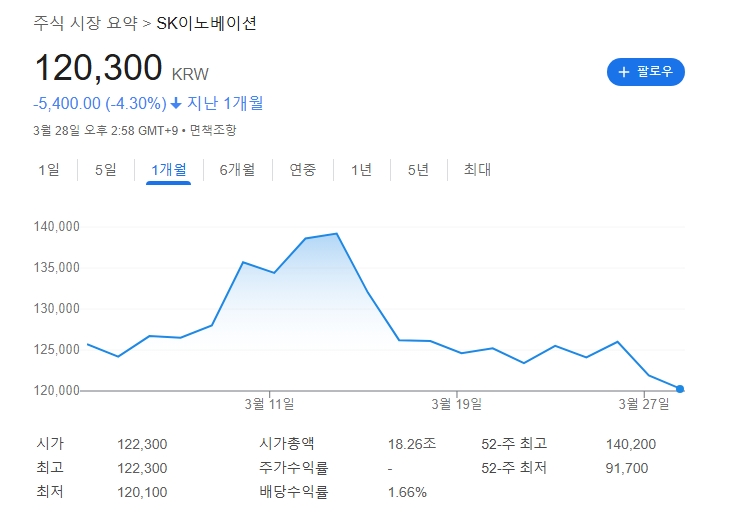Viewport: 732px width, 523px height.
Task: Click the 125,000 y-axis label
Action: 56,349
